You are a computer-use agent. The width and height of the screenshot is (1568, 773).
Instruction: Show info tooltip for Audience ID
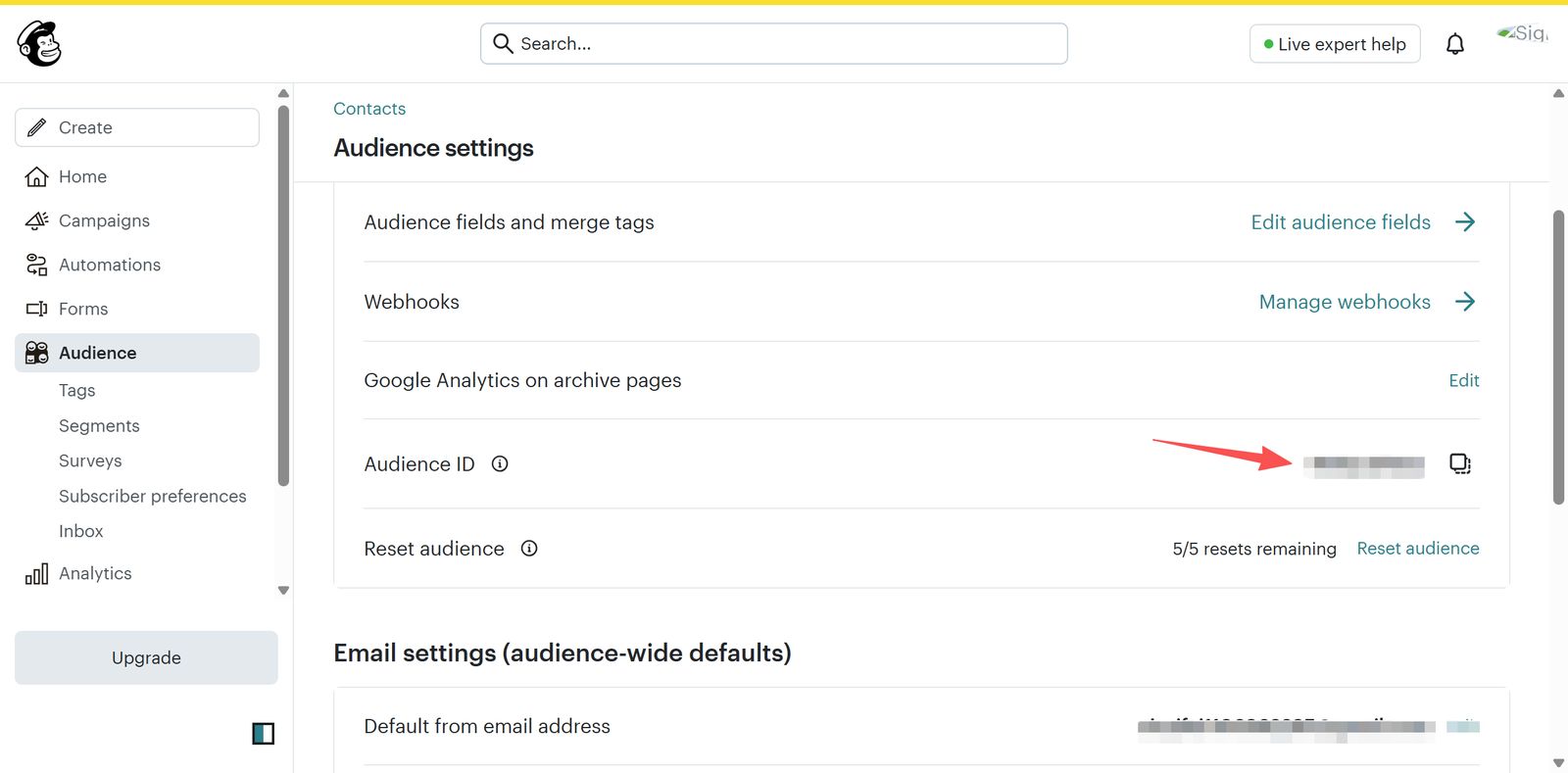[500, 464]
